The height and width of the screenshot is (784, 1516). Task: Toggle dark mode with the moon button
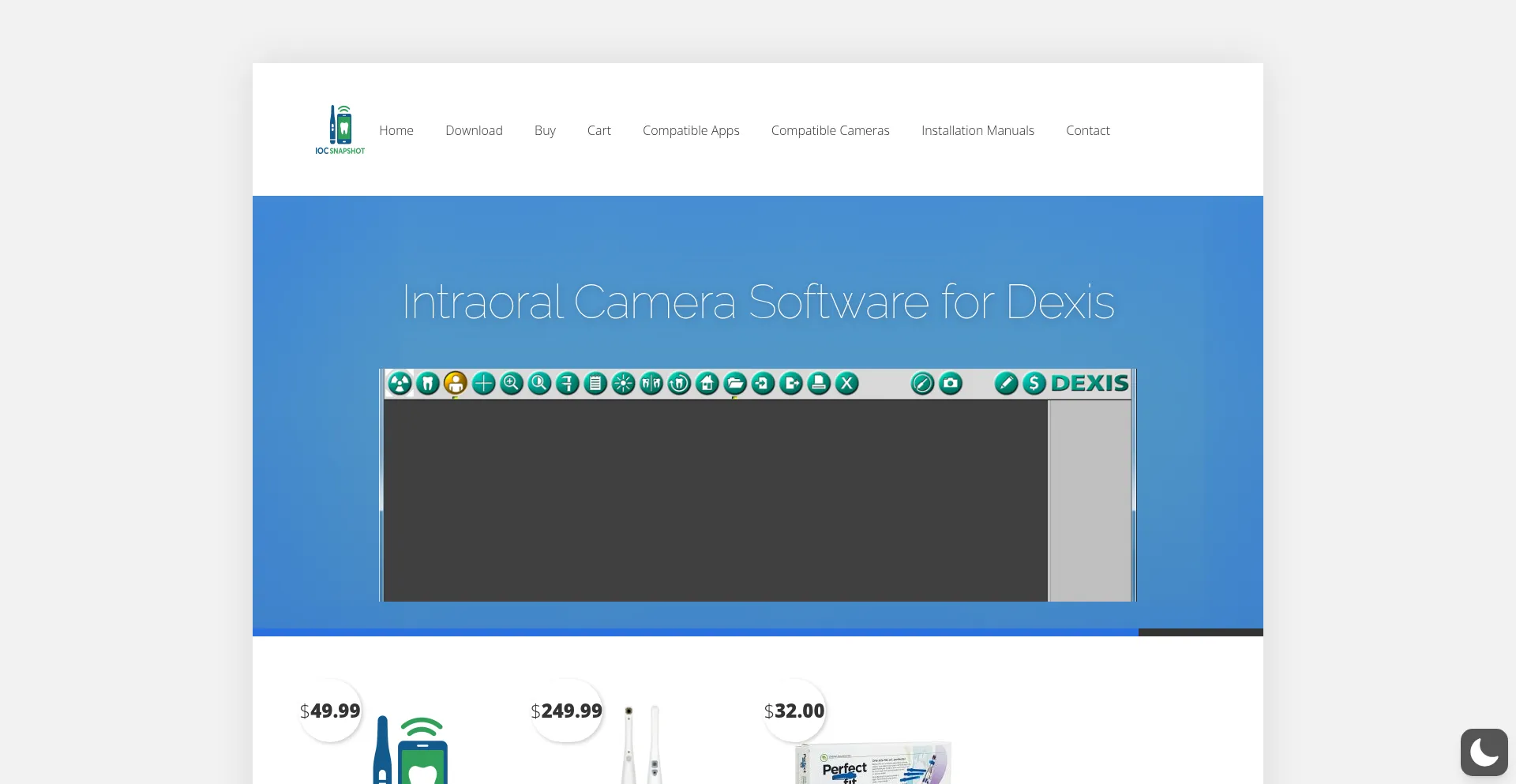[x=1484, y=752]
